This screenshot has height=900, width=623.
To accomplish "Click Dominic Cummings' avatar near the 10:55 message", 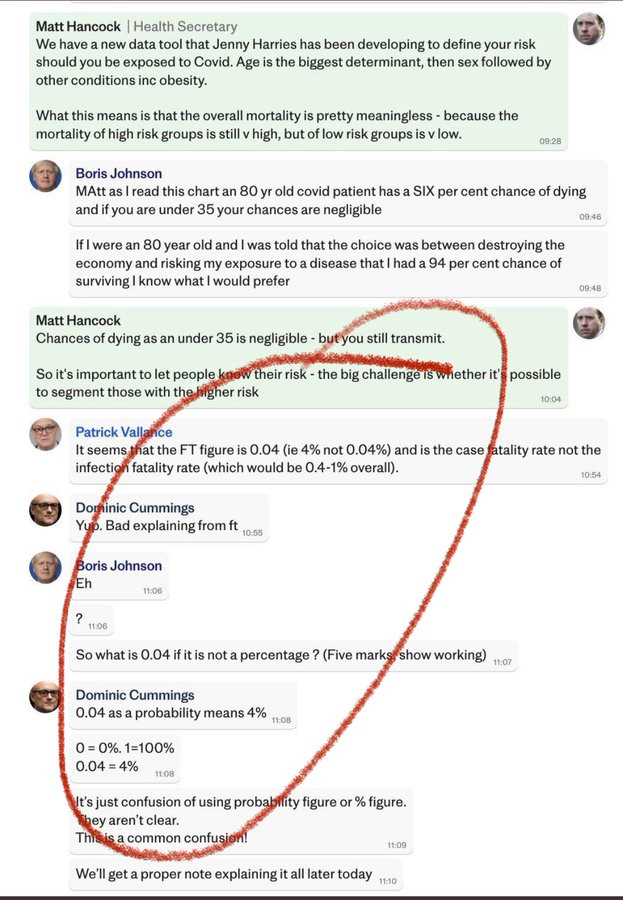I will [x=45, y=510].
